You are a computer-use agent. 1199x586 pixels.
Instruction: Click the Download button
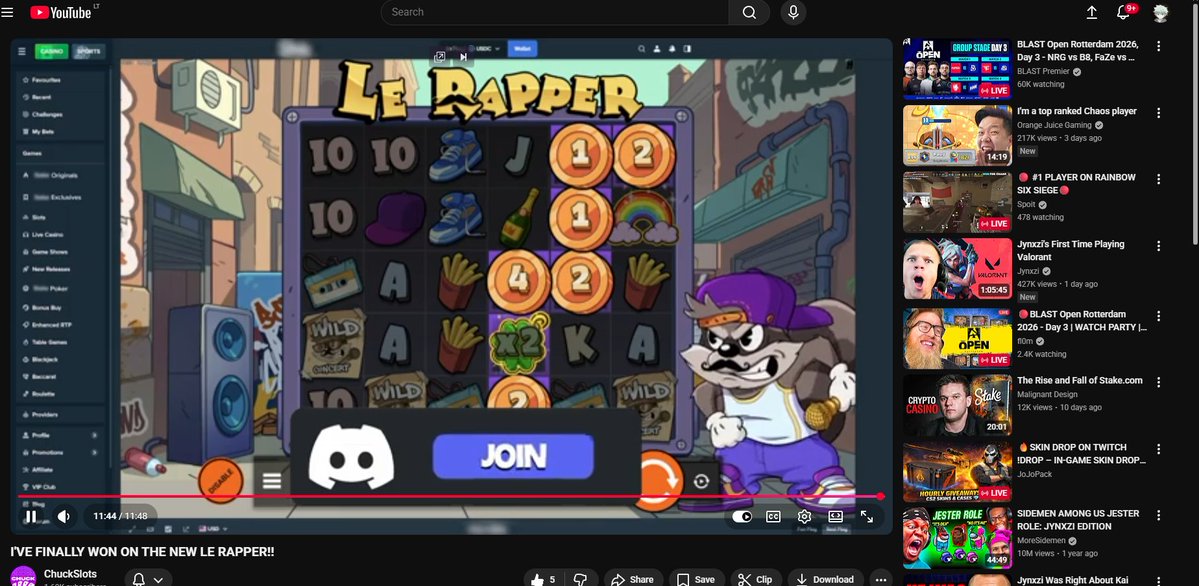click(x=826, y=579)
